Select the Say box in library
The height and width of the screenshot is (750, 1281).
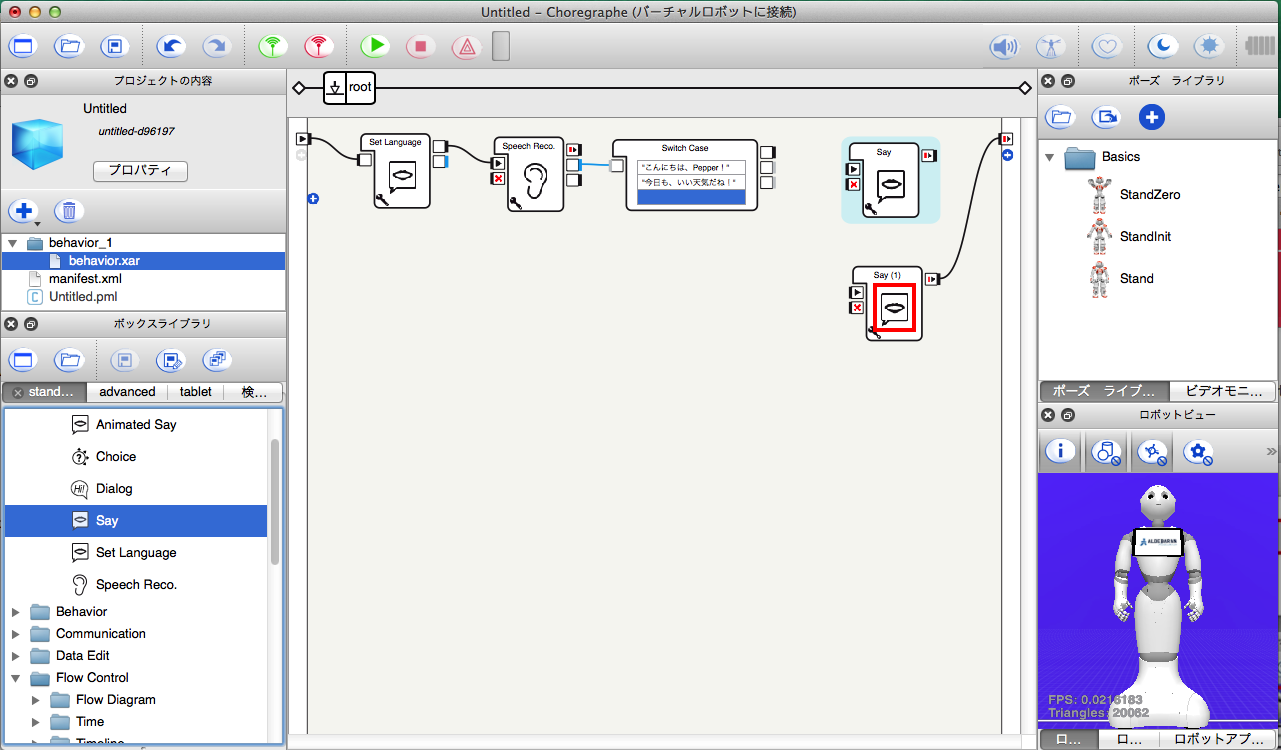(136, 521)
